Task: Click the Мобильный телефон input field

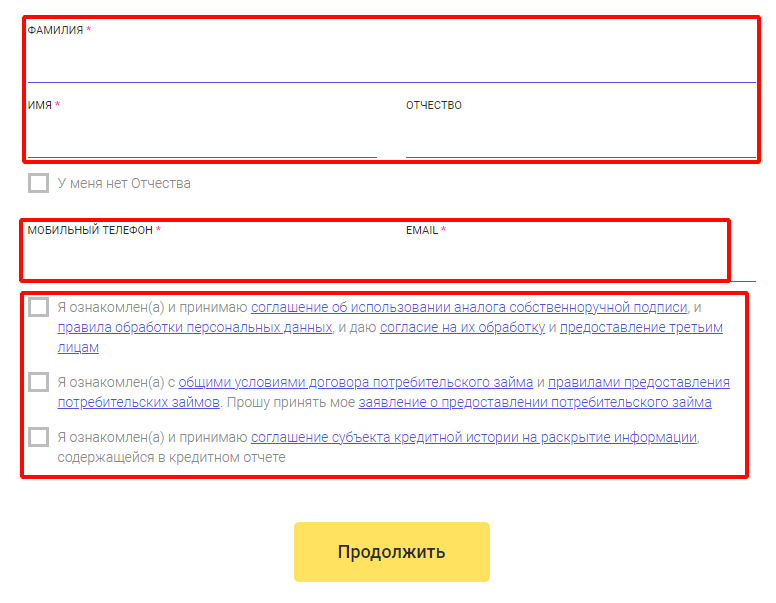Action: coord(202,261)
